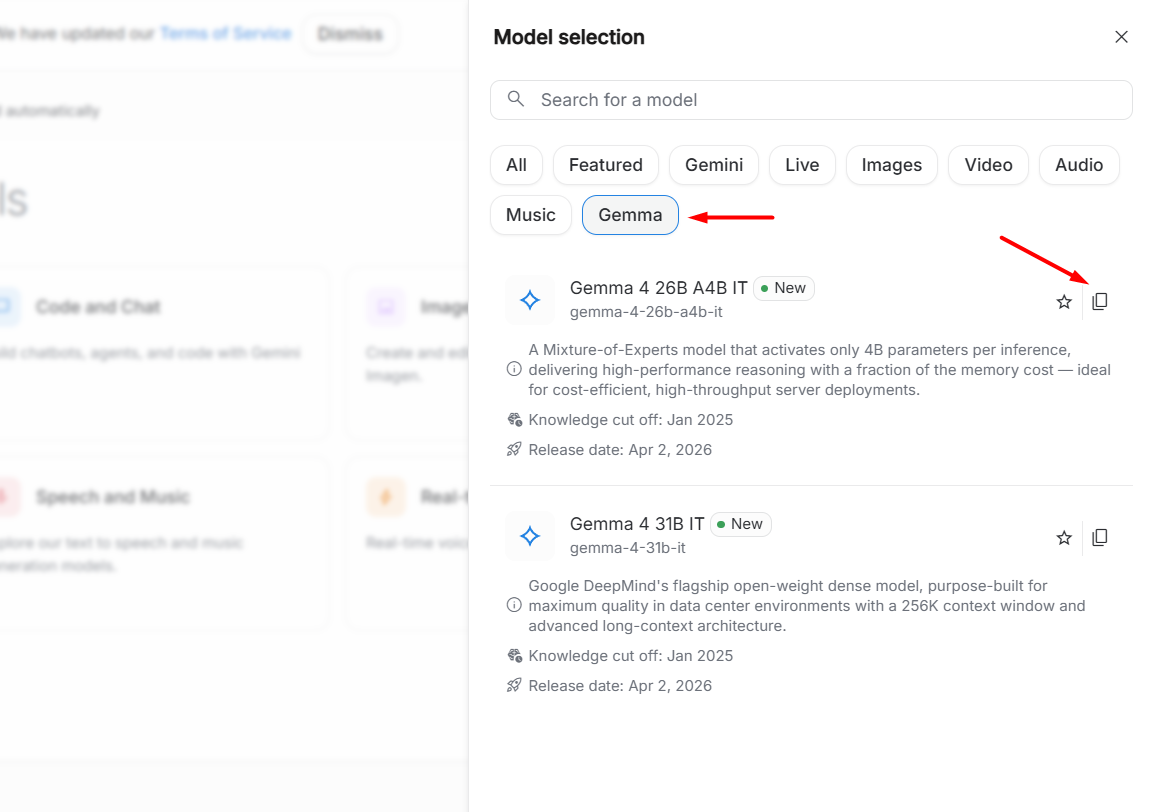Copy the gemma-4-26b-a4b-it model ID
Viewport: 1154px width, 812px height.
(x=1100, y=301)
